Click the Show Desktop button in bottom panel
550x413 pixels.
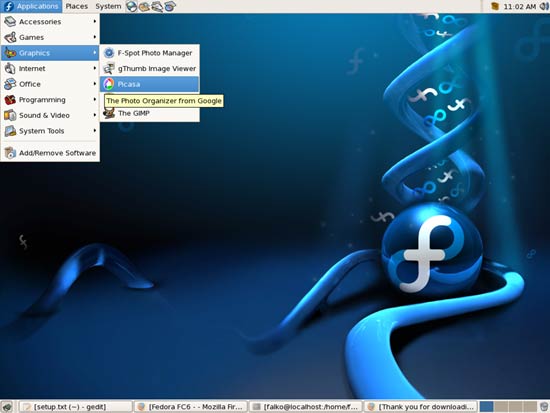pyautogui.click(x=7, y=407)
